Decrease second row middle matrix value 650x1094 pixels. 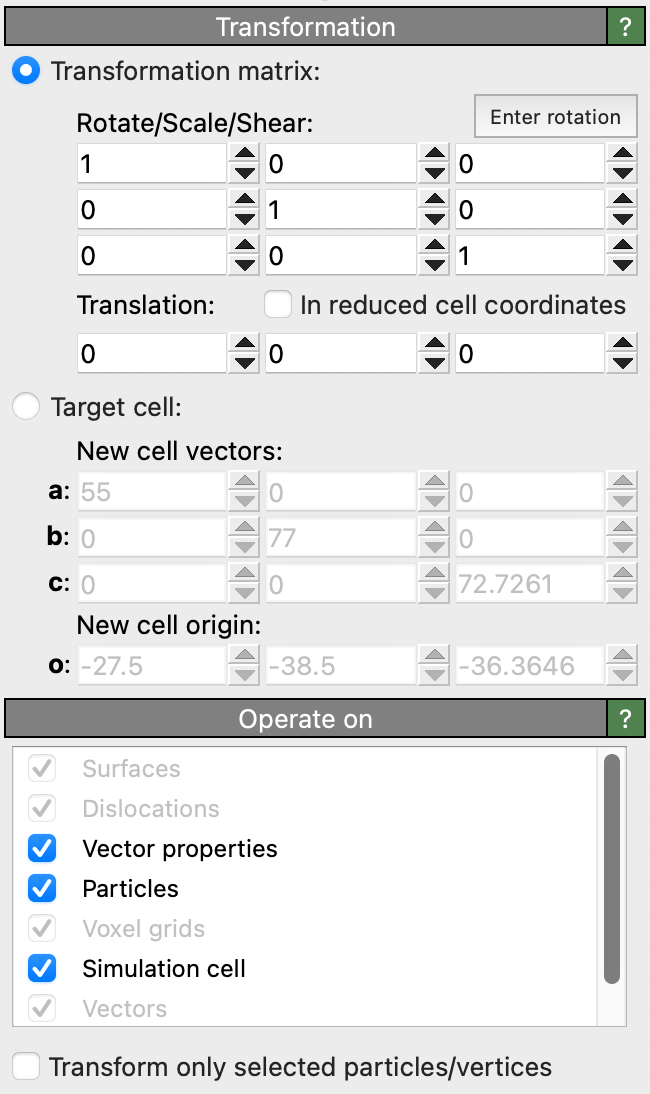click(x=434, y=221)
